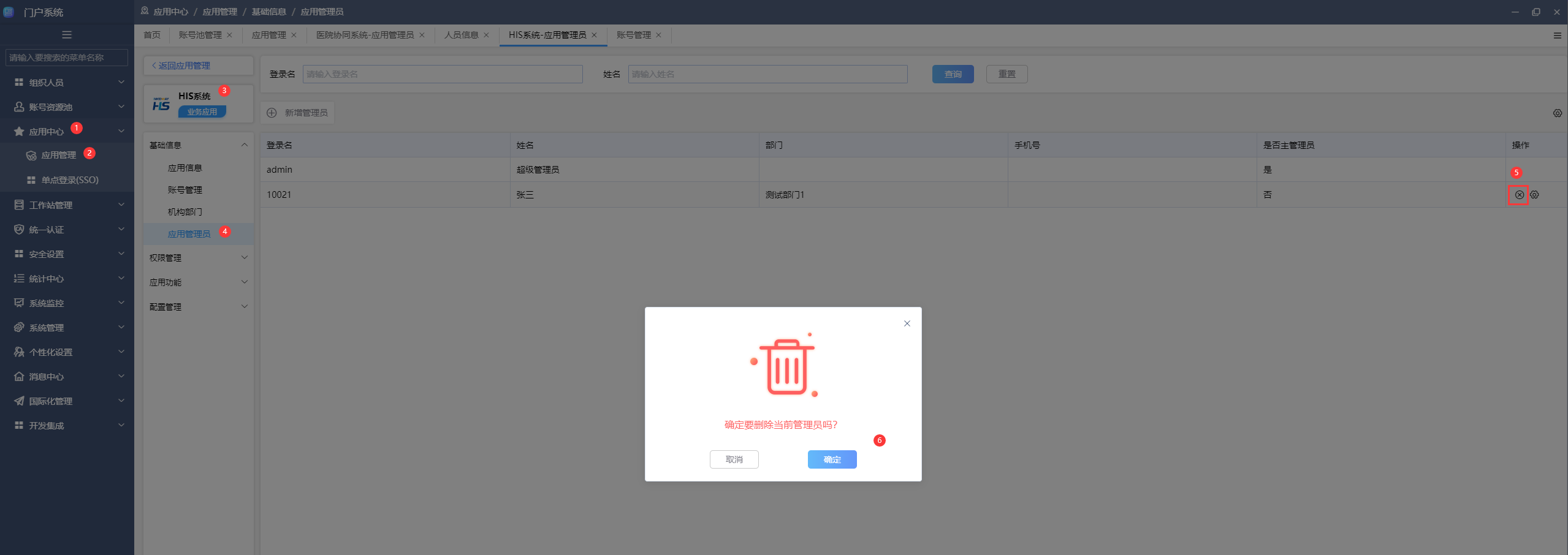
Task: Click the 账号资源池 user icon
Action: (x=19, y=107)
